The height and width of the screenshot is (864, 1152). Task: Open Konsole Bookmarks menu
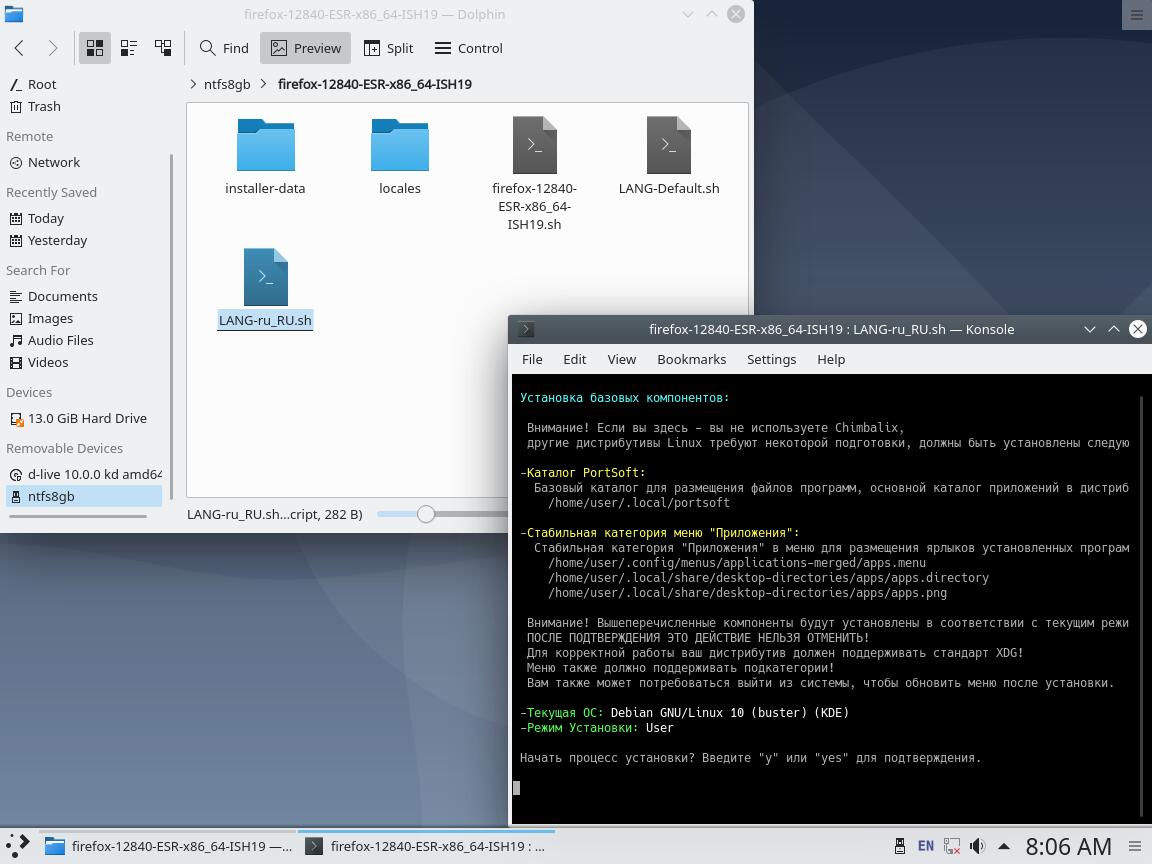point(691,359)
